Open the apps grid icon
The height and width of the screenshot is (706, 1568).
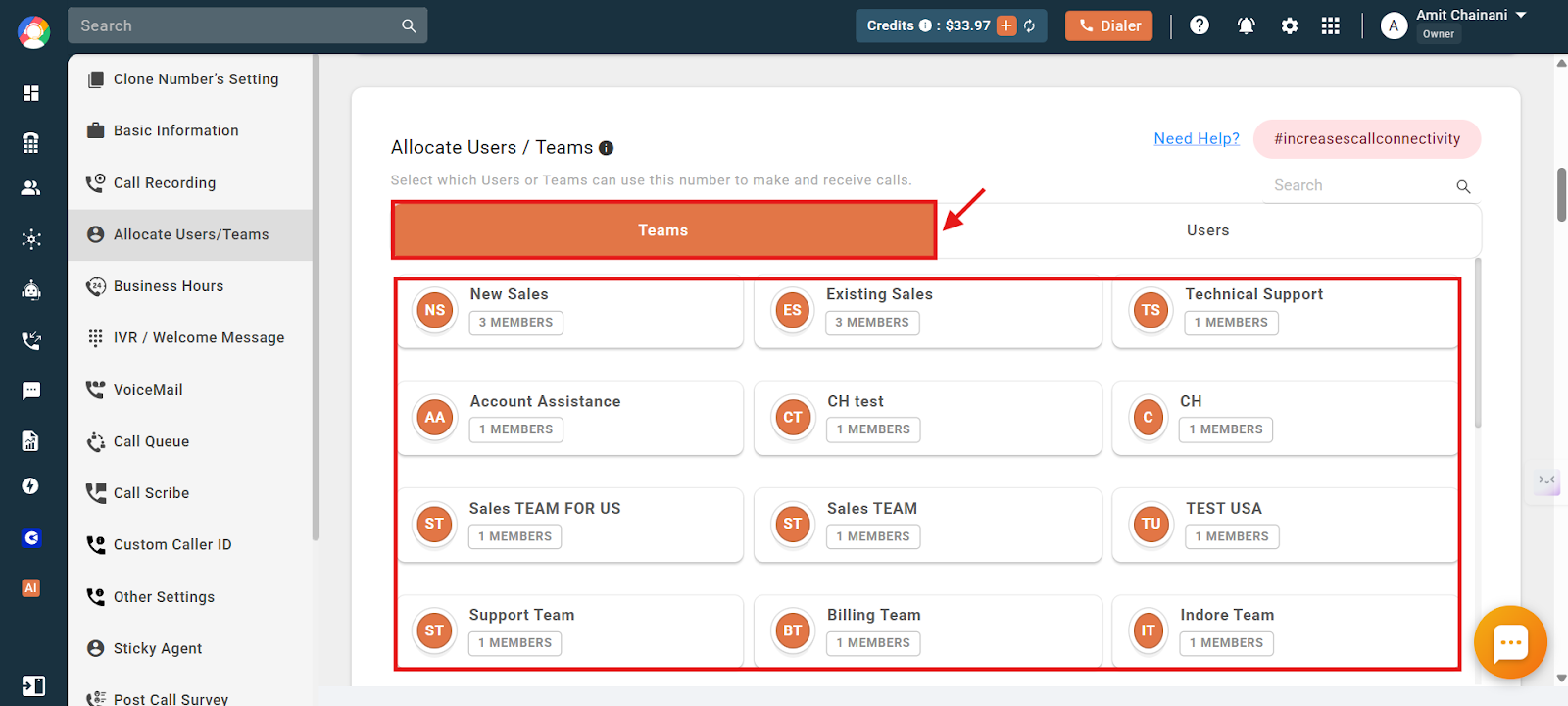coord(1330,26)
